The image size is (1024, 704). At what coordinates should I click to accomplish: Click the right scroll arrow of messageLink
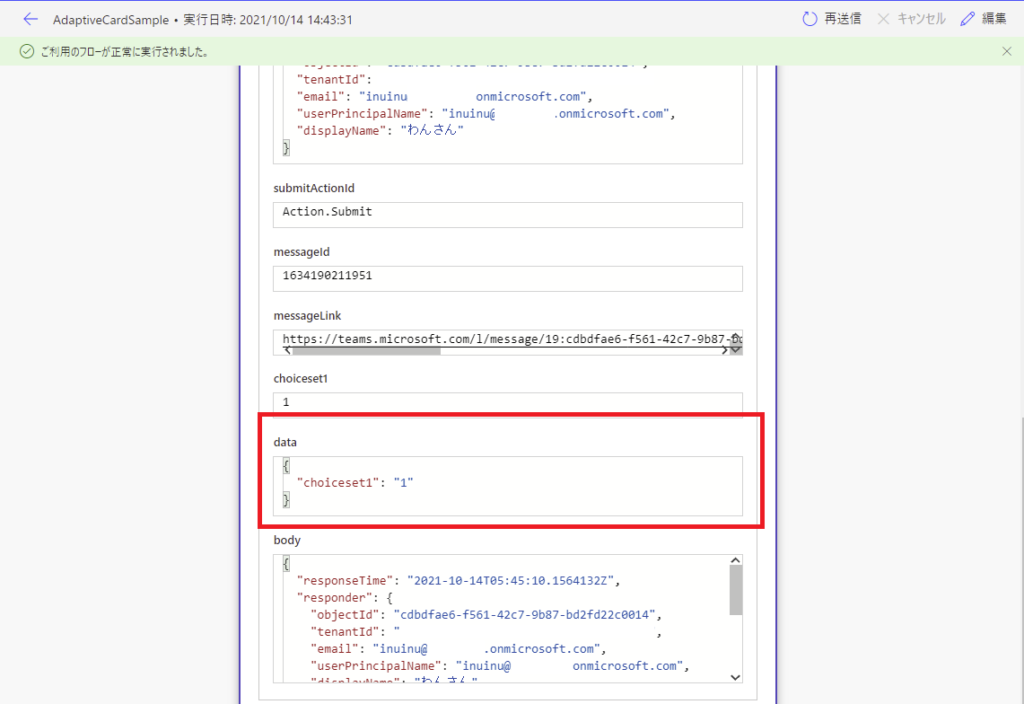724,351
